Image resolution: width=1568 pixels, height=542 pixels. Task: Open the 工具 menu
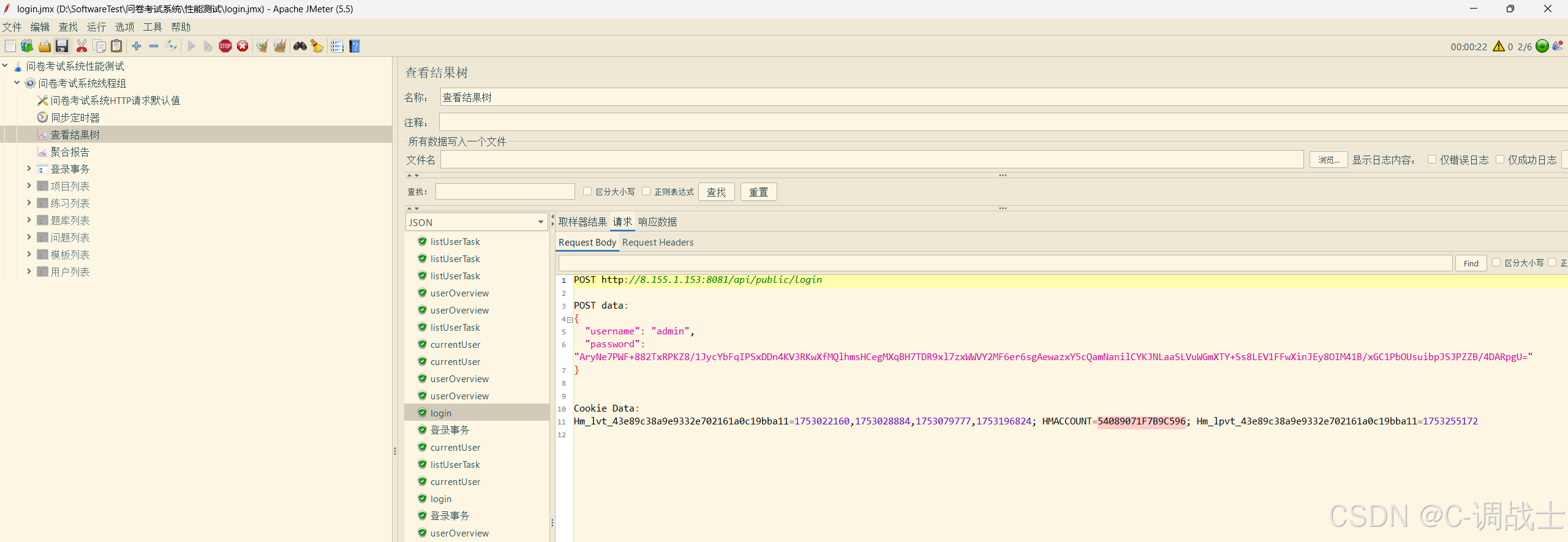coord(153,27)
